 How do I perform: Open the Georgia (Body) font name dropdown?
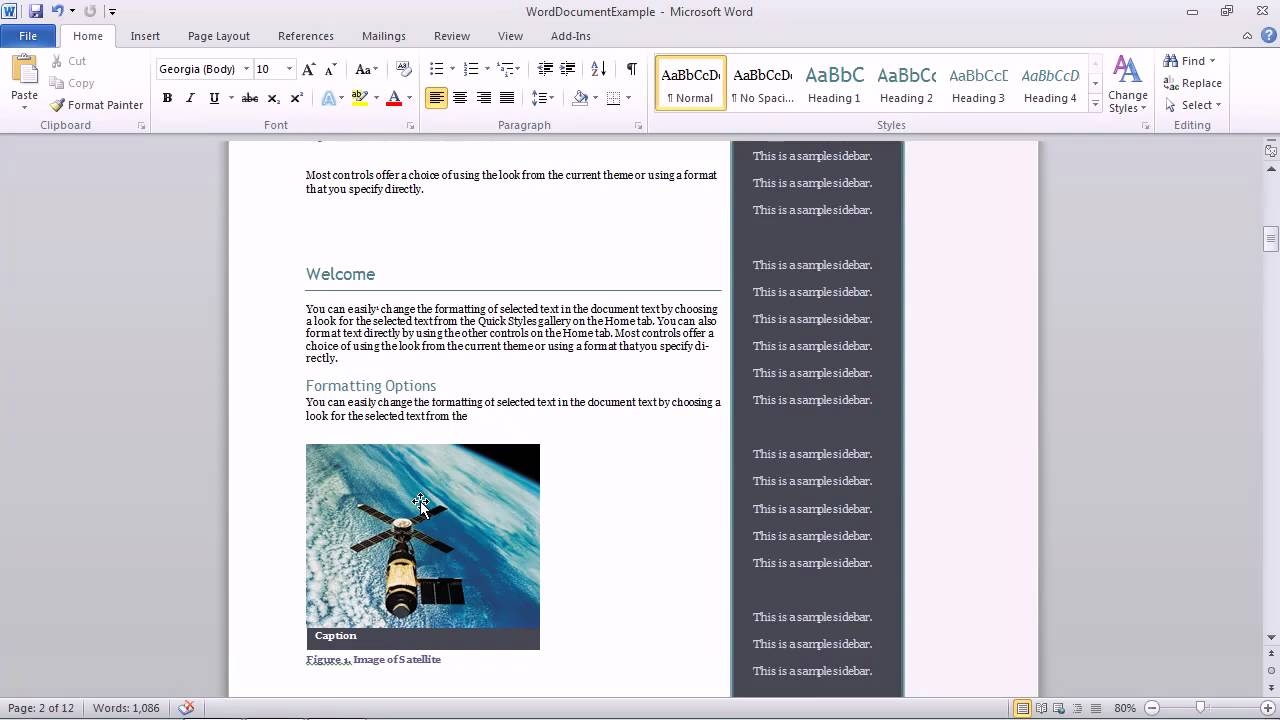246,69
